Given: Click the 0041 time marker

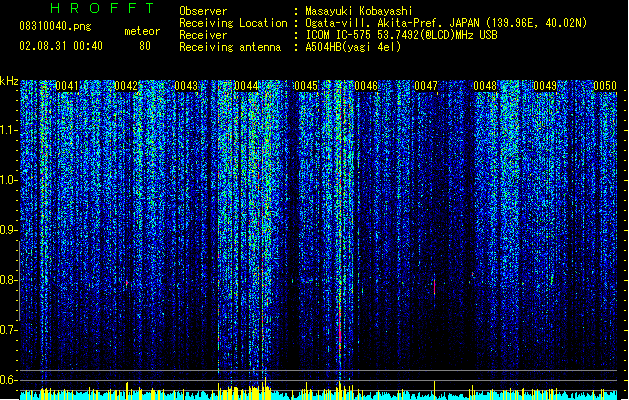Looking at the screenshot, I should [x=67, y=86].
